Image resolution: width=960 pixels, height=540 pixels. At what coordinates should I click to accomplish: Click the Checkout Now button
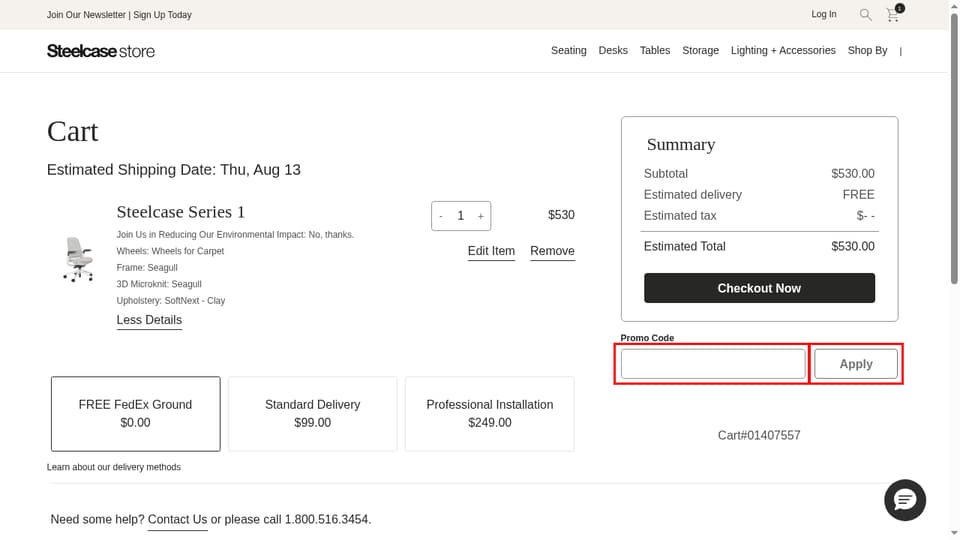[x=759, y=288]
